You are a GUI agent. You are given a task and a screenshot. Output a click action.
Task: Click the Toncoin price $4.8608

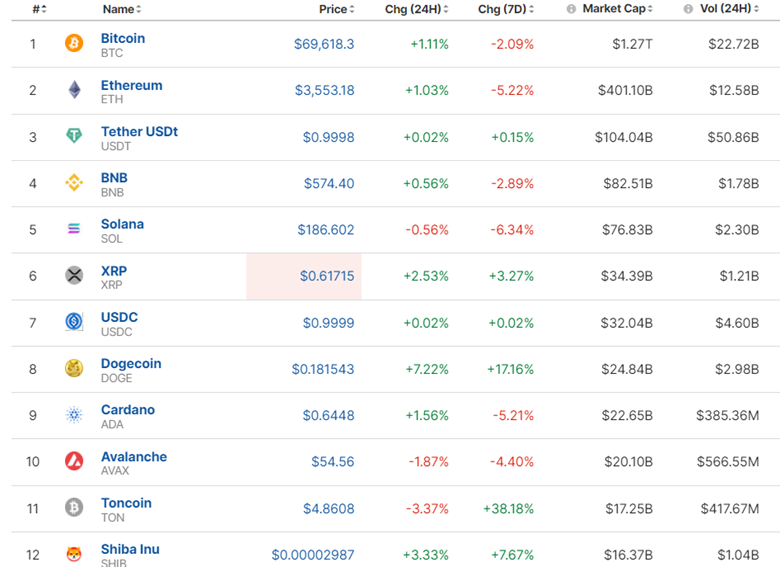coord(329,509)
